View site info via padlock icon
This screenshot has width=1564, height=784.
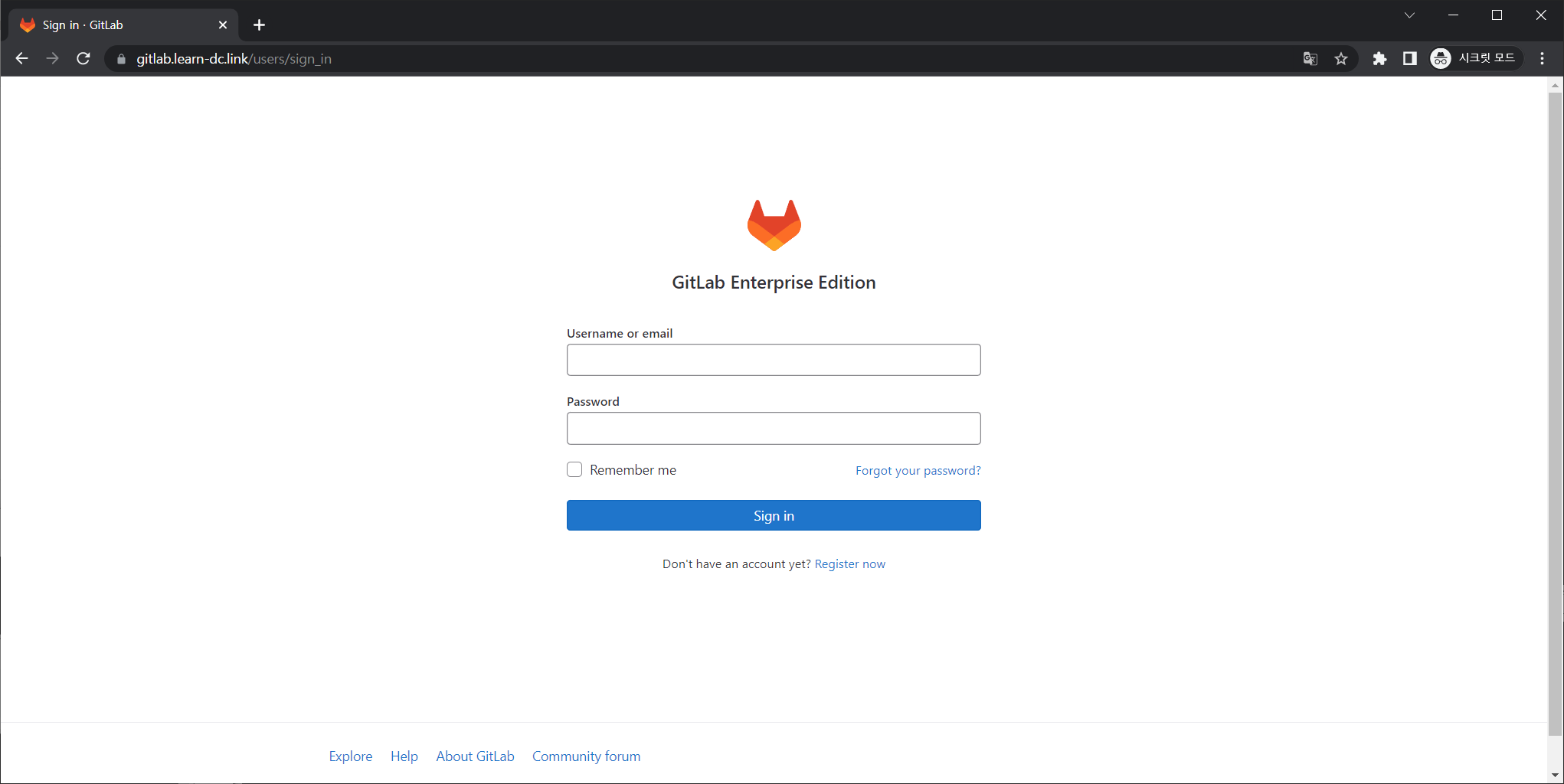121,59
